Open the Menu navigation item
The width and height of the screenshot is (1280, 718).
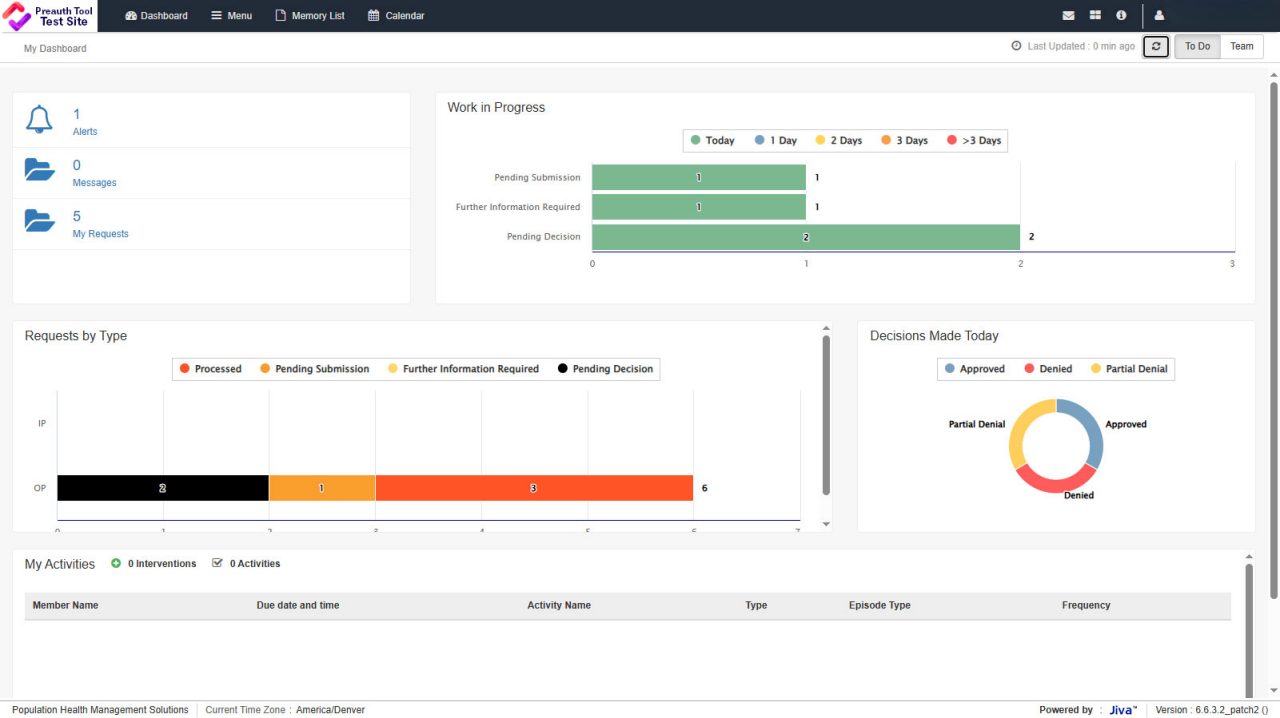[x=231, y=15]
